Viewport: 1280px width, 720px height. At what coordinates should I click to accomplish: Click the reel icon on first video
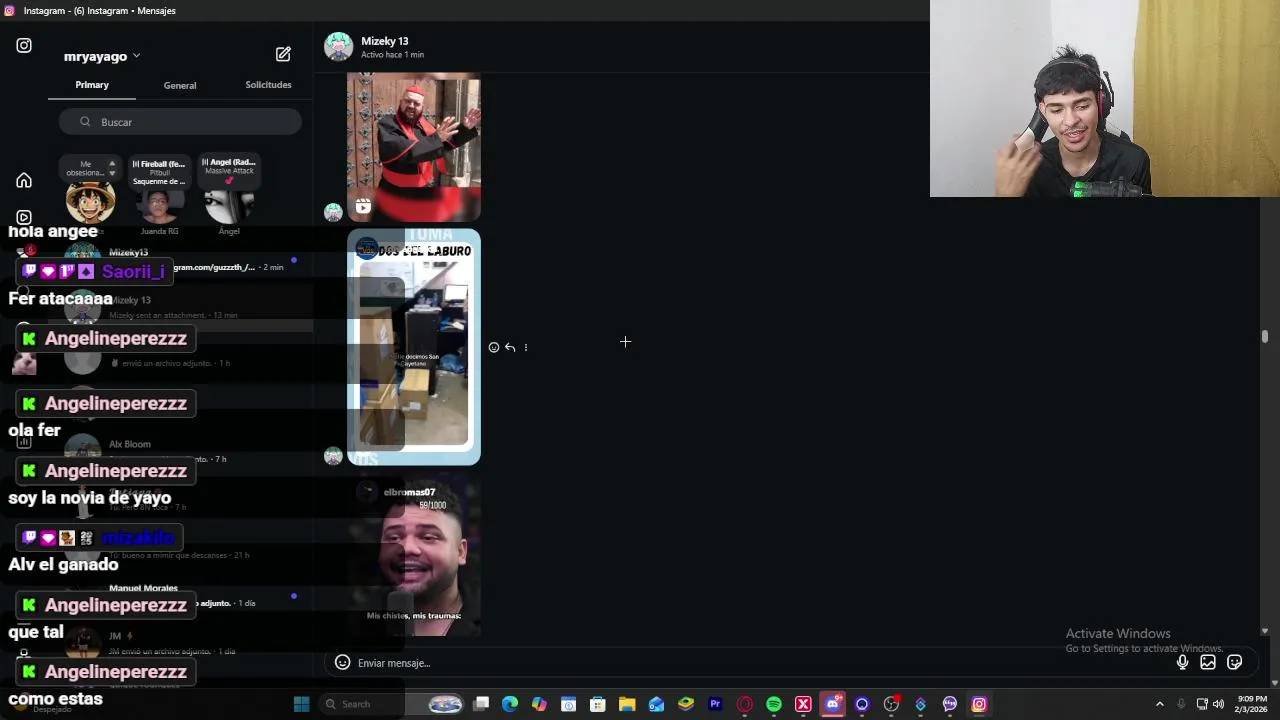(x=363, y=207)
